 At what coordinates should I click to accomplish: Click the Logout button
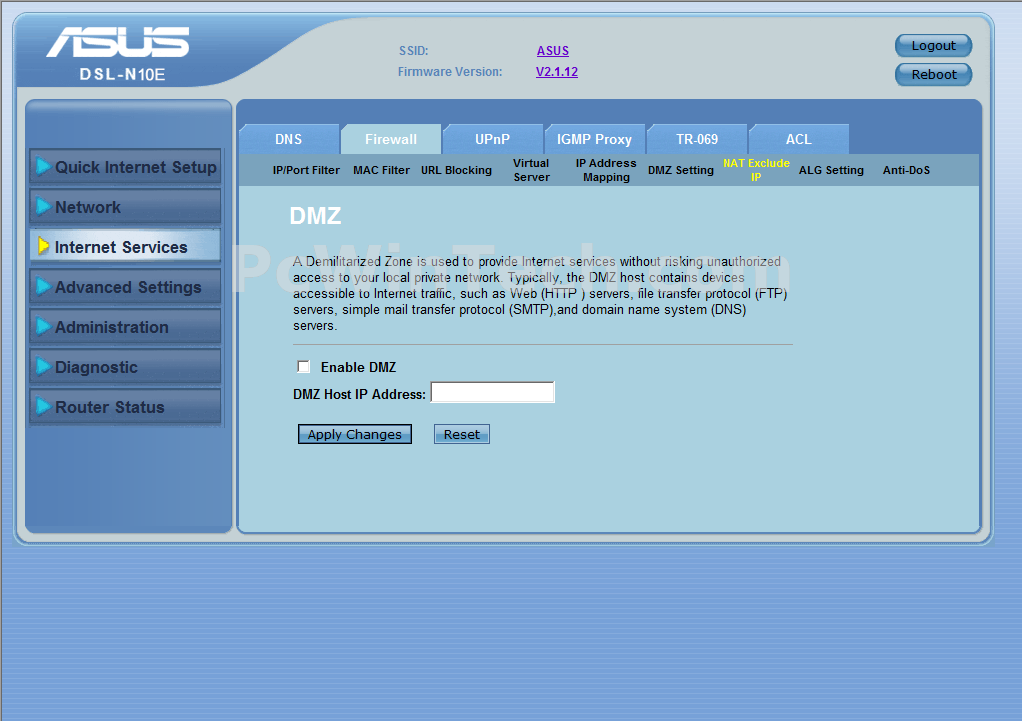tap(933, 46)
